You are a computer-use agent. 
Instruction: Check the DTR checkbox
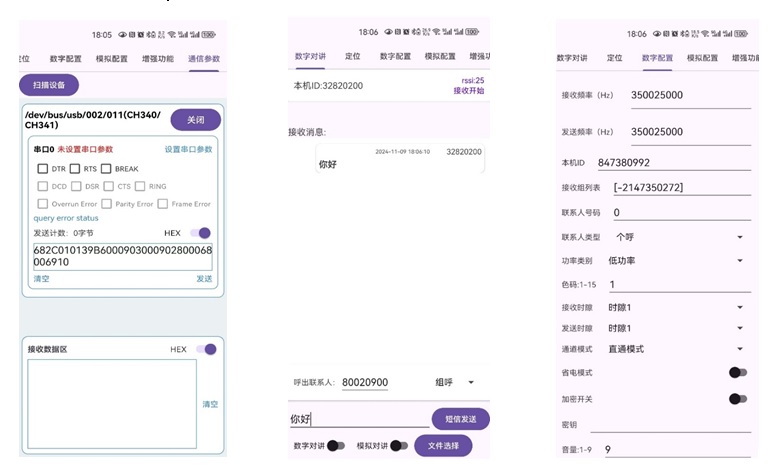coord(44,169)
